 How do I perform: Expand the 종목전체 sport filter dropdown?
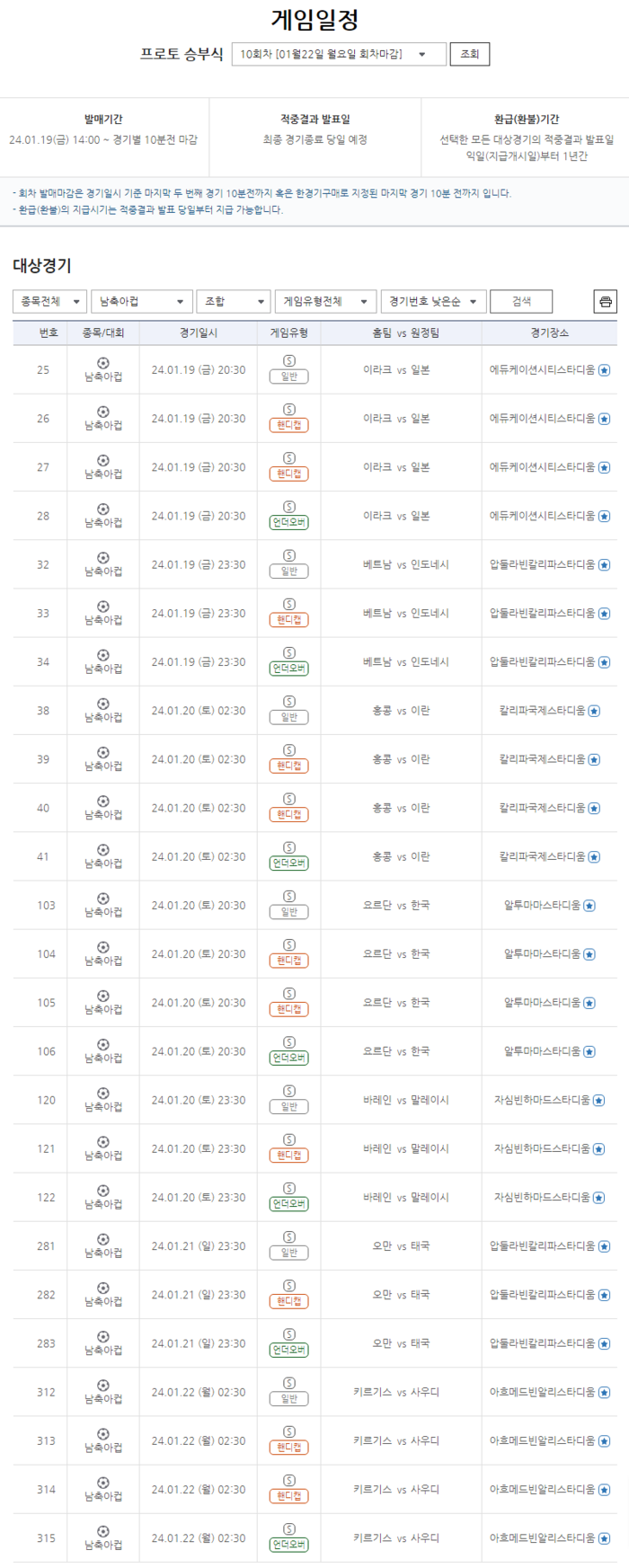pos(50,302)
